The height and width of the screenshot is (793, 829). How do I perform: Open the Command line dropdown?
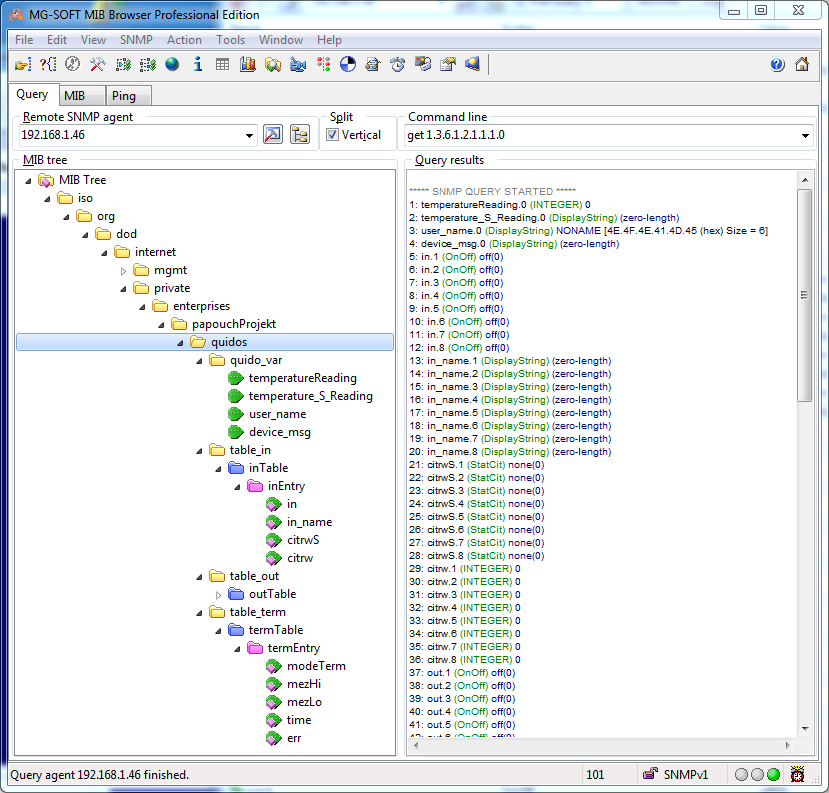point(805,136)
